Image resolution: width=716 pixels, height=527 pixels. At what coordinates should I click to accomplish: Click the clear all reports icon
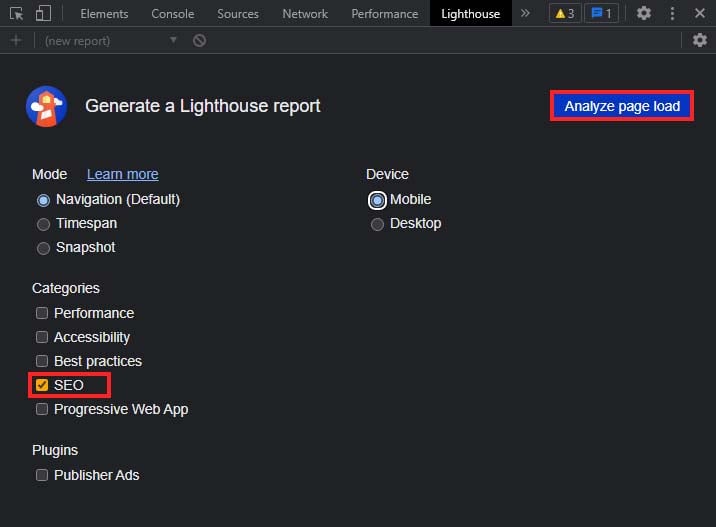click(199, 41)
